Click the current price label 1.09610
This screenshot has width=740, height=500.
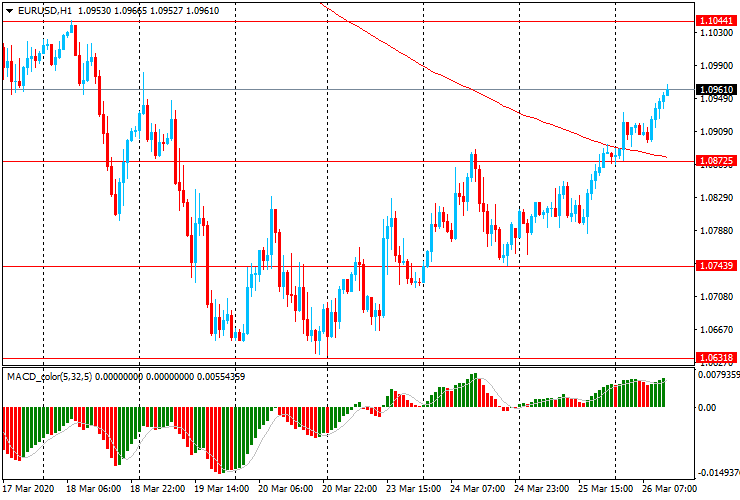716,89
